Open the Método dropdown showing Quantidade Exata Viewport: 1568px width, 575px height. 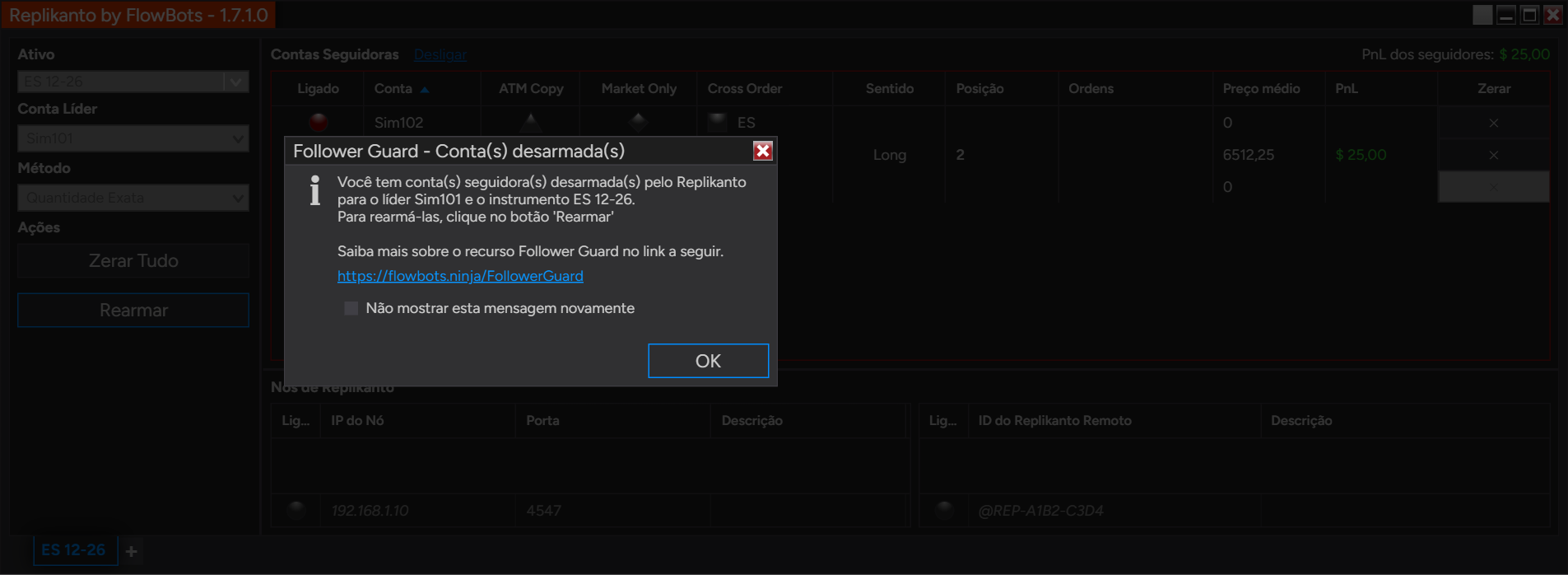coord(133,198)
